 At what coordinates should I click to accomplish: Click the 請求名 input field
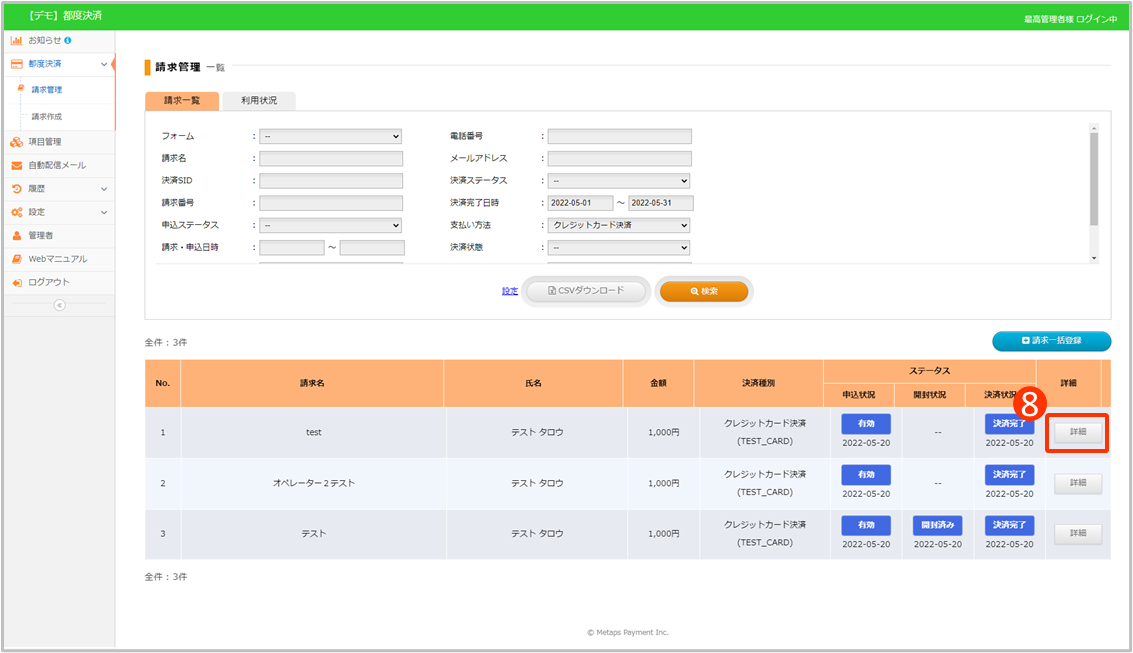tap(331, 159)
